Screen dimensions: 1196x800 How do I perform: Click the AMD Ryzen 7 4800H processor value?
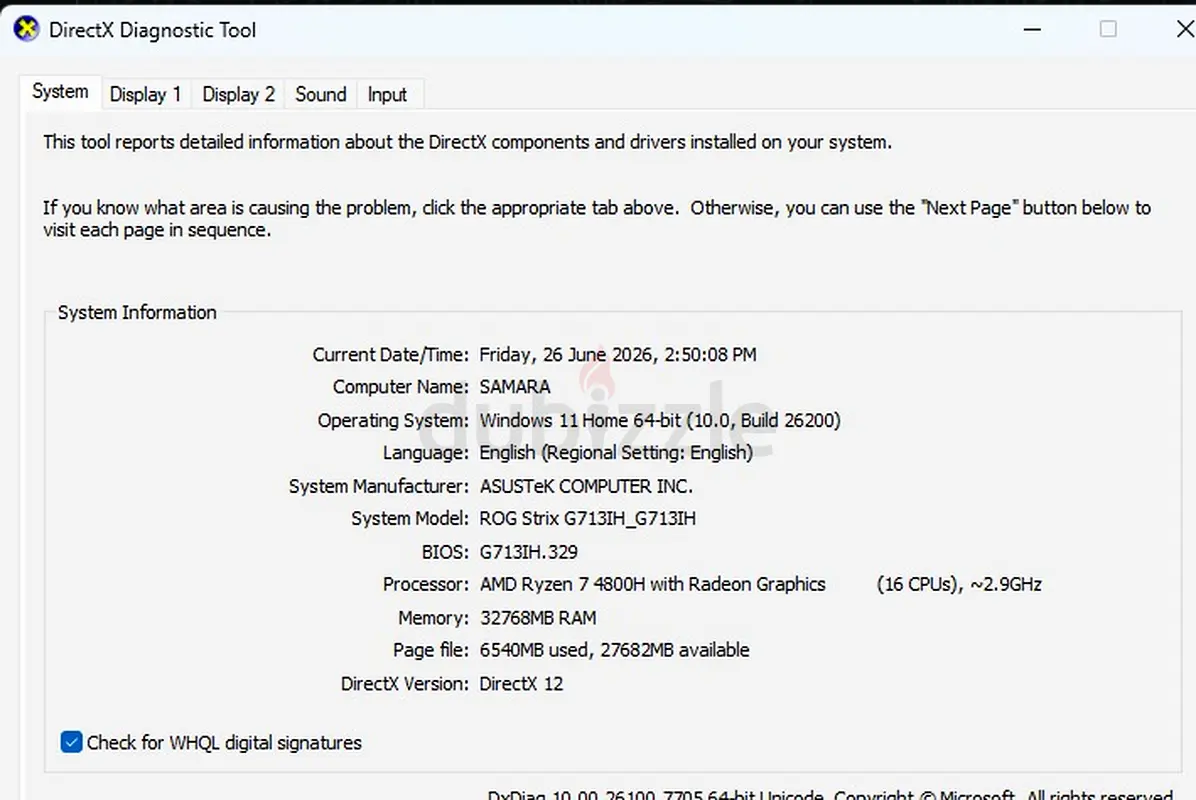tap(652, 584)
